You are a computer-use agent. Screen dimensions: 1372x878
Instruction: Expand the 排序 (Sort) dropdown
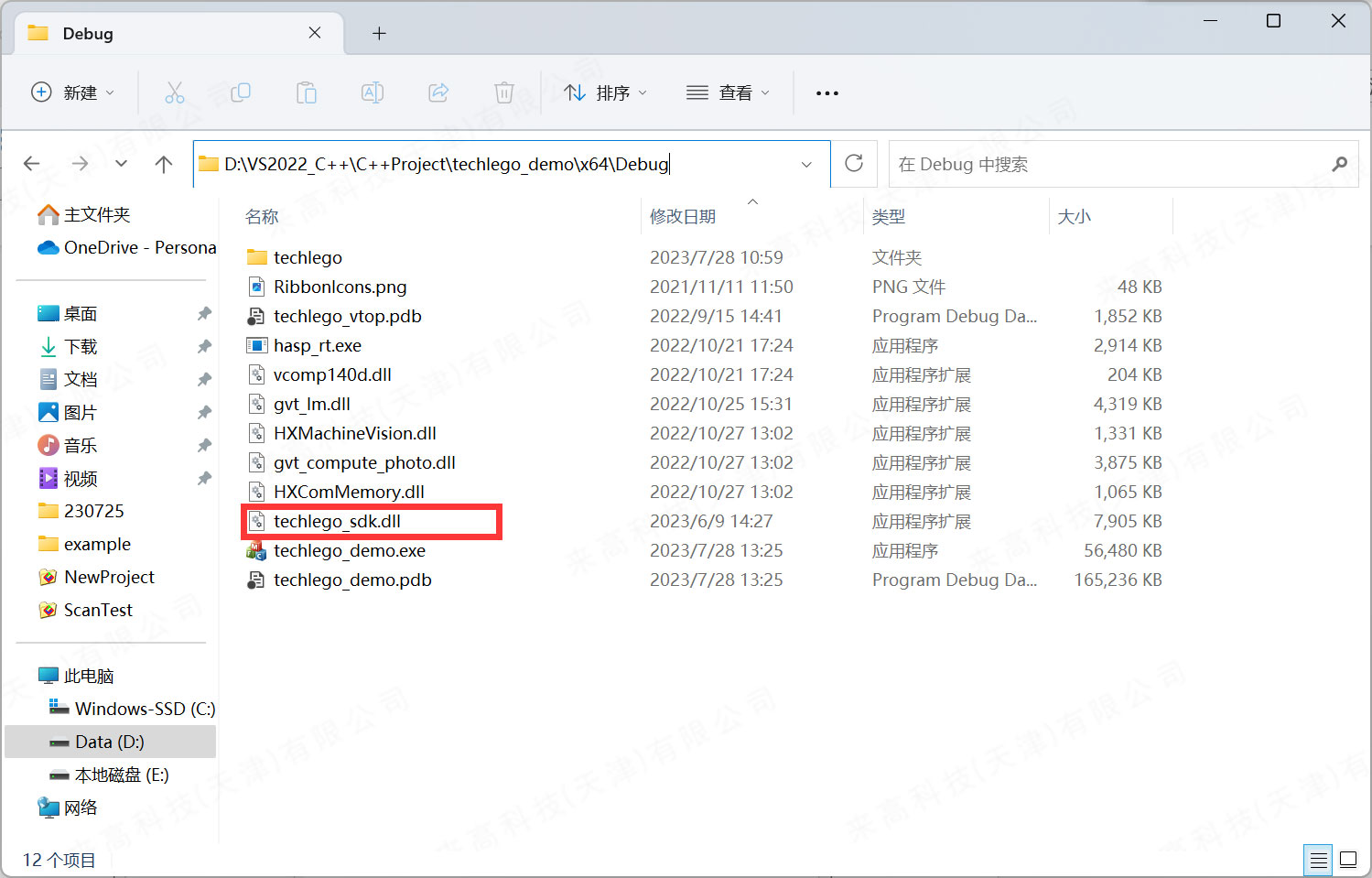point(606,92)
